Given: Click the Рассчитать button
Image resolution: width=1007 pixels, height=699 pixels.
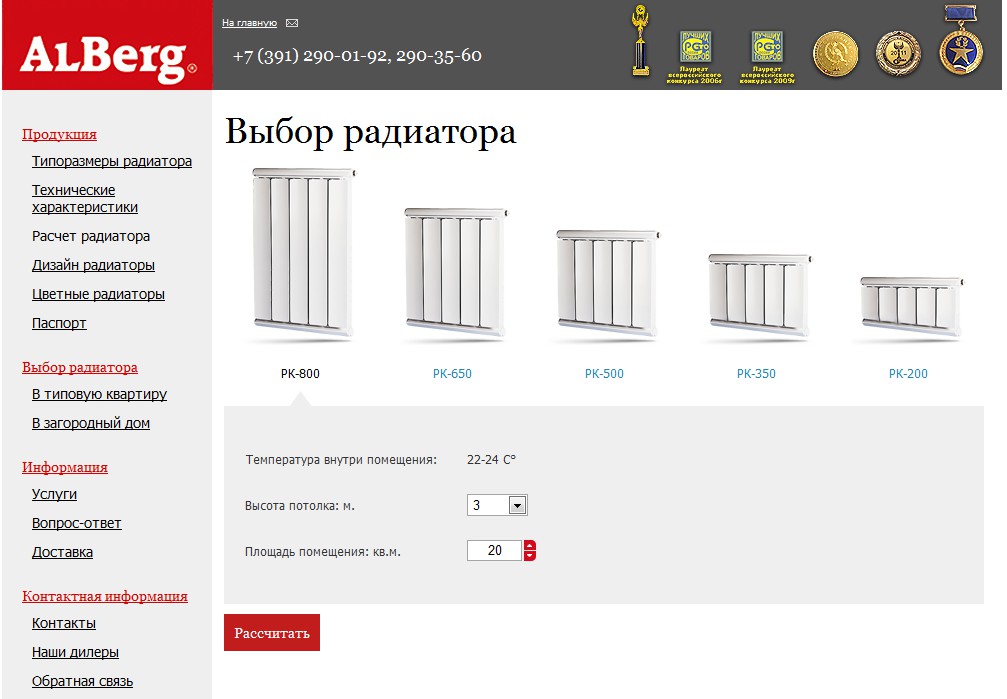Looking at the screenshot, I should click(272, 633).
